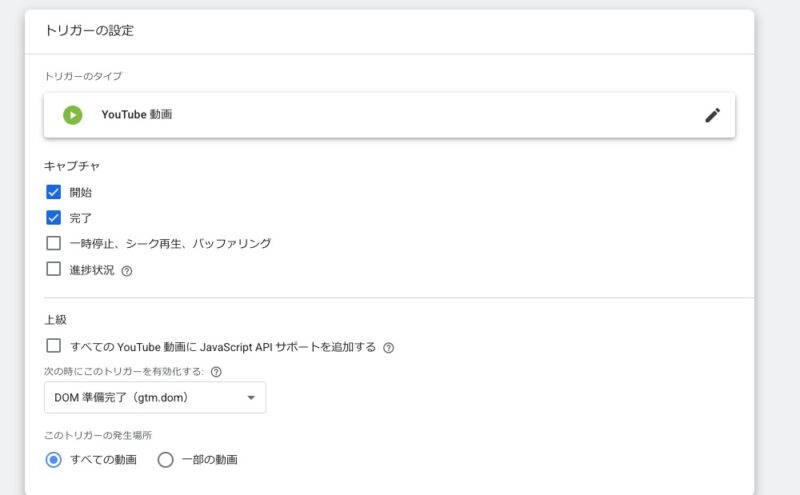Check すべての YouTube 動画に JavaScript API サポート option

pos(54,346)
